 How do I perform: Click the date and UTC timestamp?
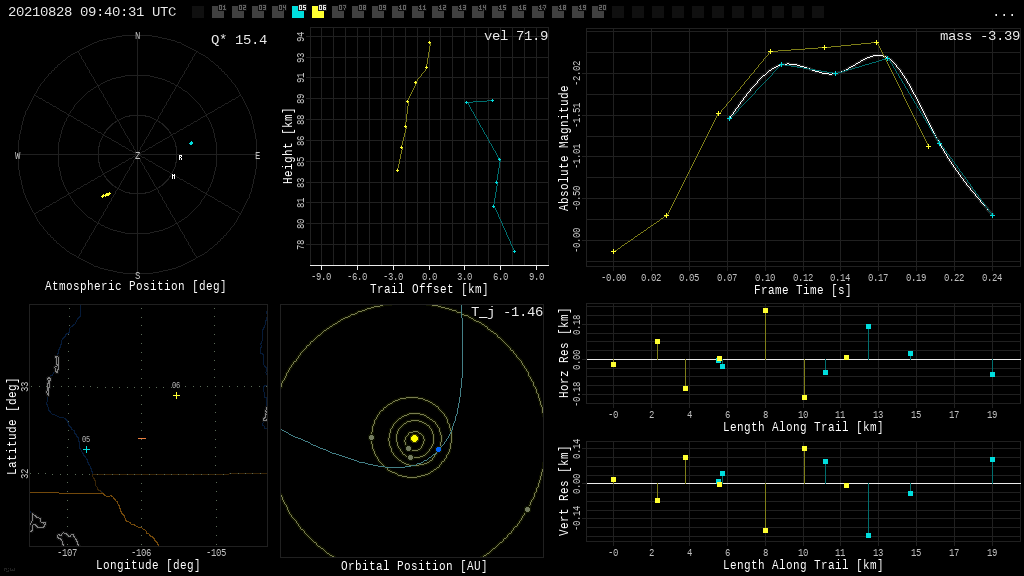[x=92, y=13]
